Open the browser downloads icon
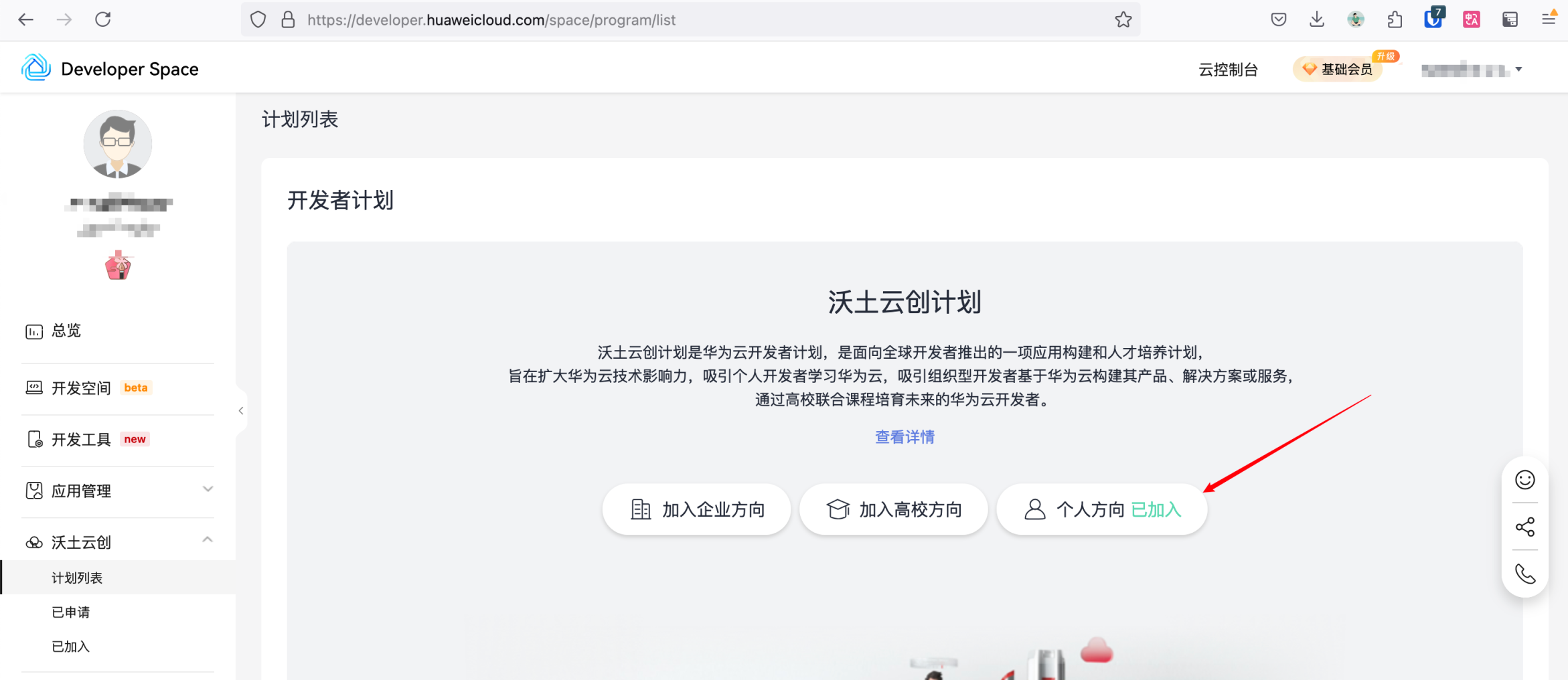This screenshot has width=1568, height=680. pos(1316,20)
